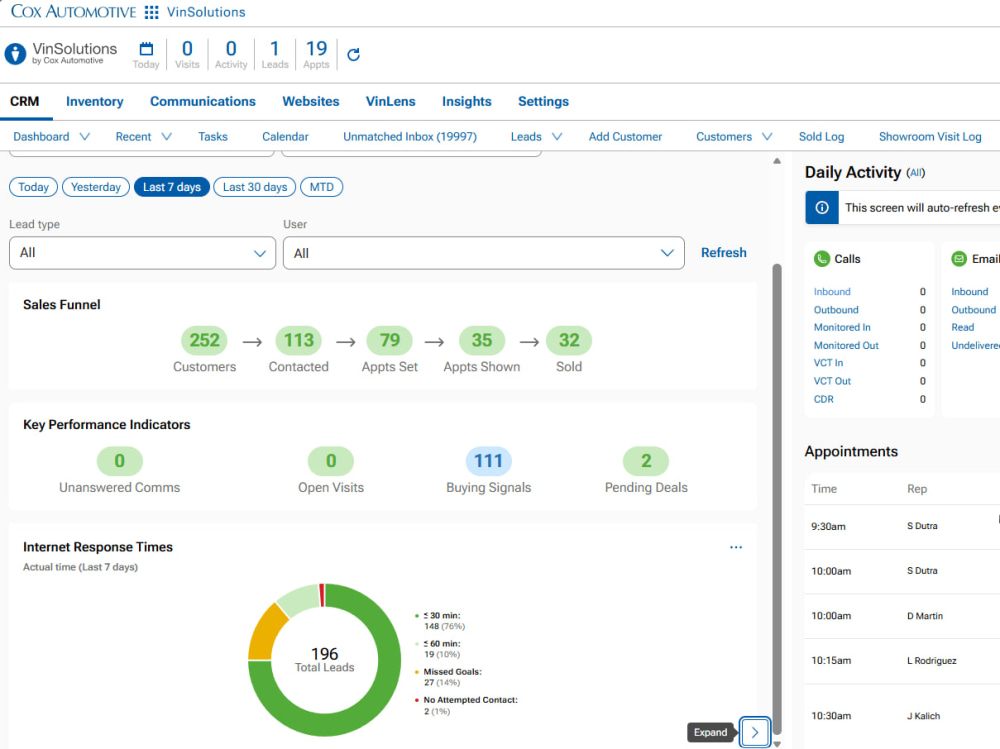Click the VinSolutions keyhole logo icon
This screenshot has width=1000, height=749.
point(15,54)
